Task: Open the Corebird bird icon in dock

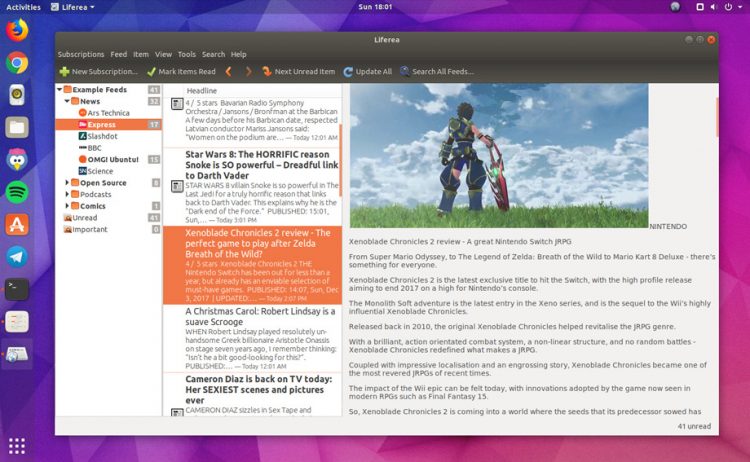Action: tap(17, 160)
